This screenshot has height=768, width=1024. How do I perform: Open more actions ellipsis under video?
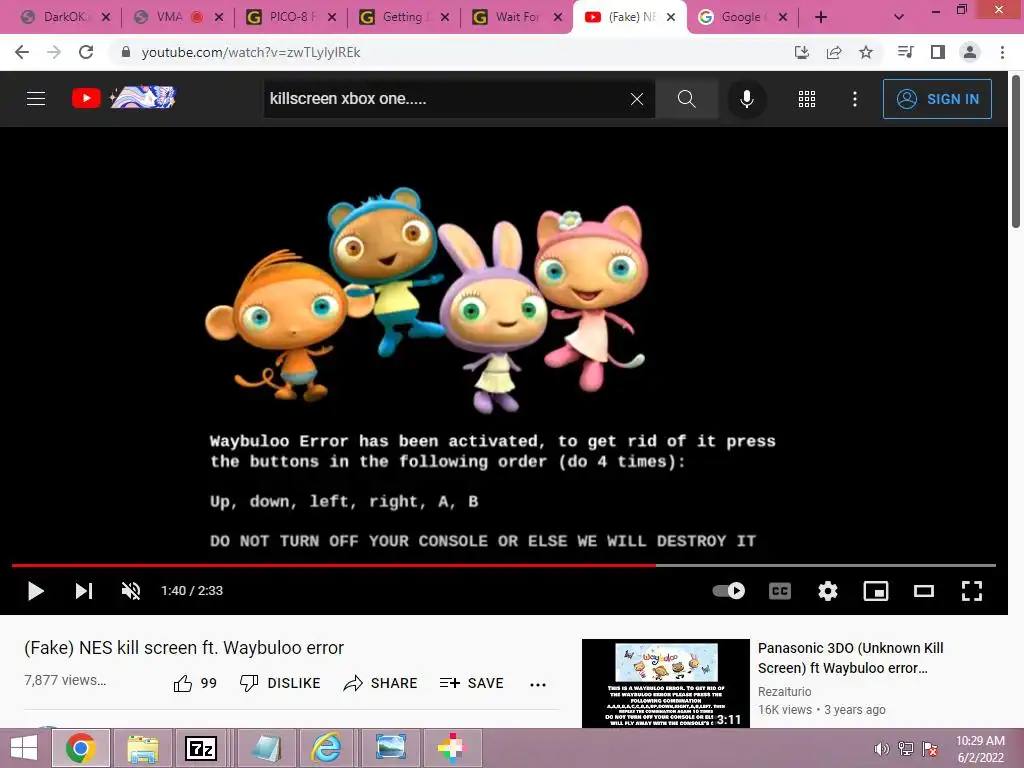[x=537, y=684]
